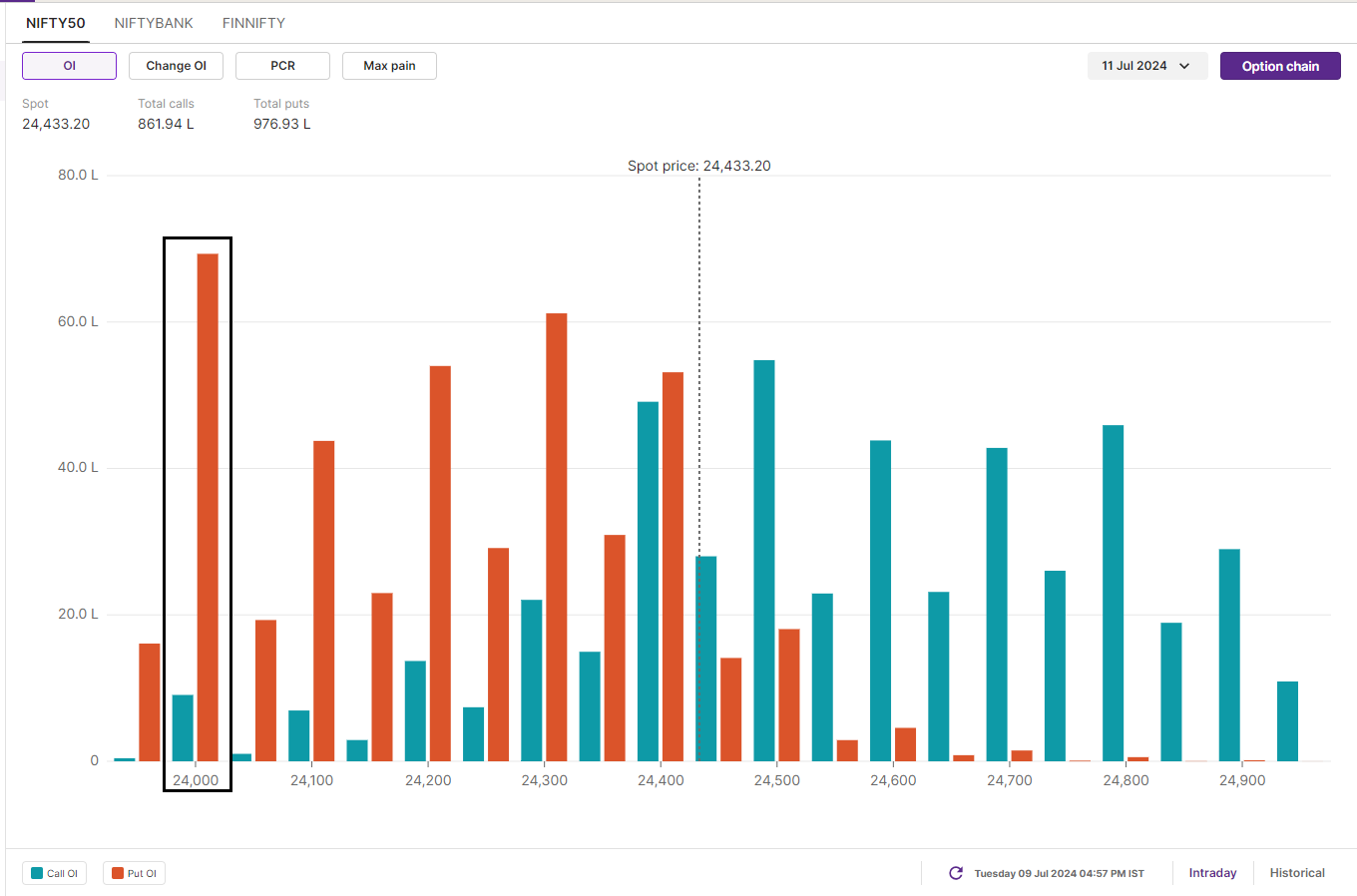Click the 24,900 strike axis label
The height and width of the screenshot is (896, 1357).
tap(1242, 780)
